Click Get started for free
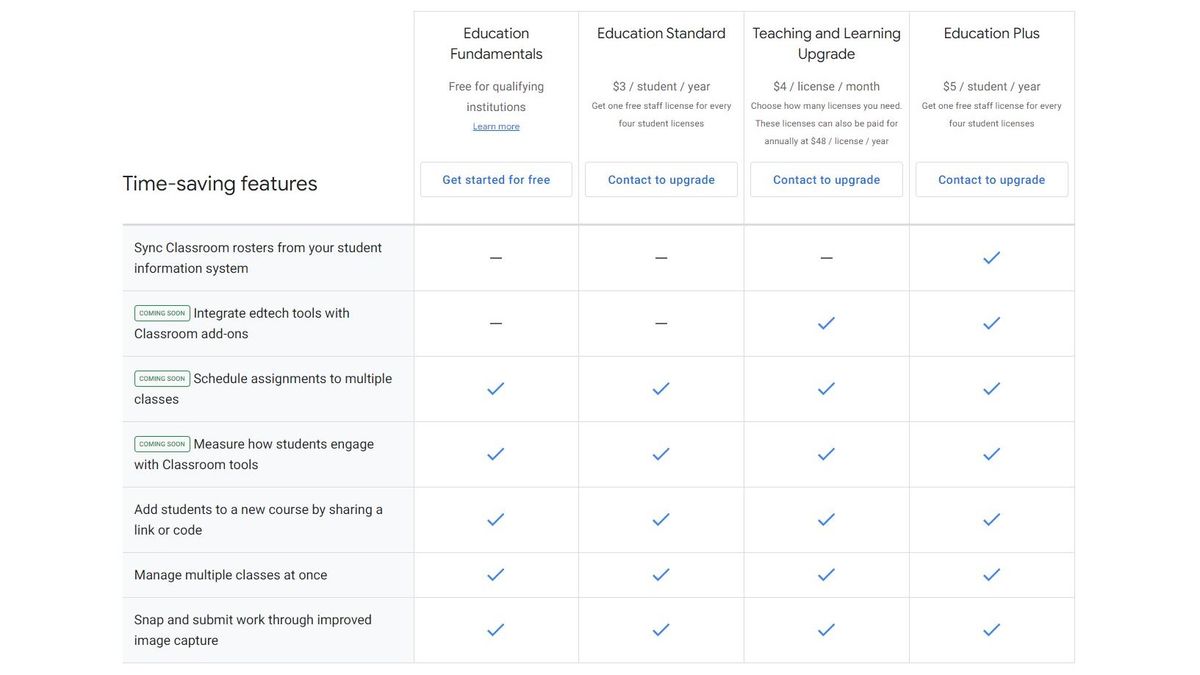The image size is (1200, 675). coord(496,177)
